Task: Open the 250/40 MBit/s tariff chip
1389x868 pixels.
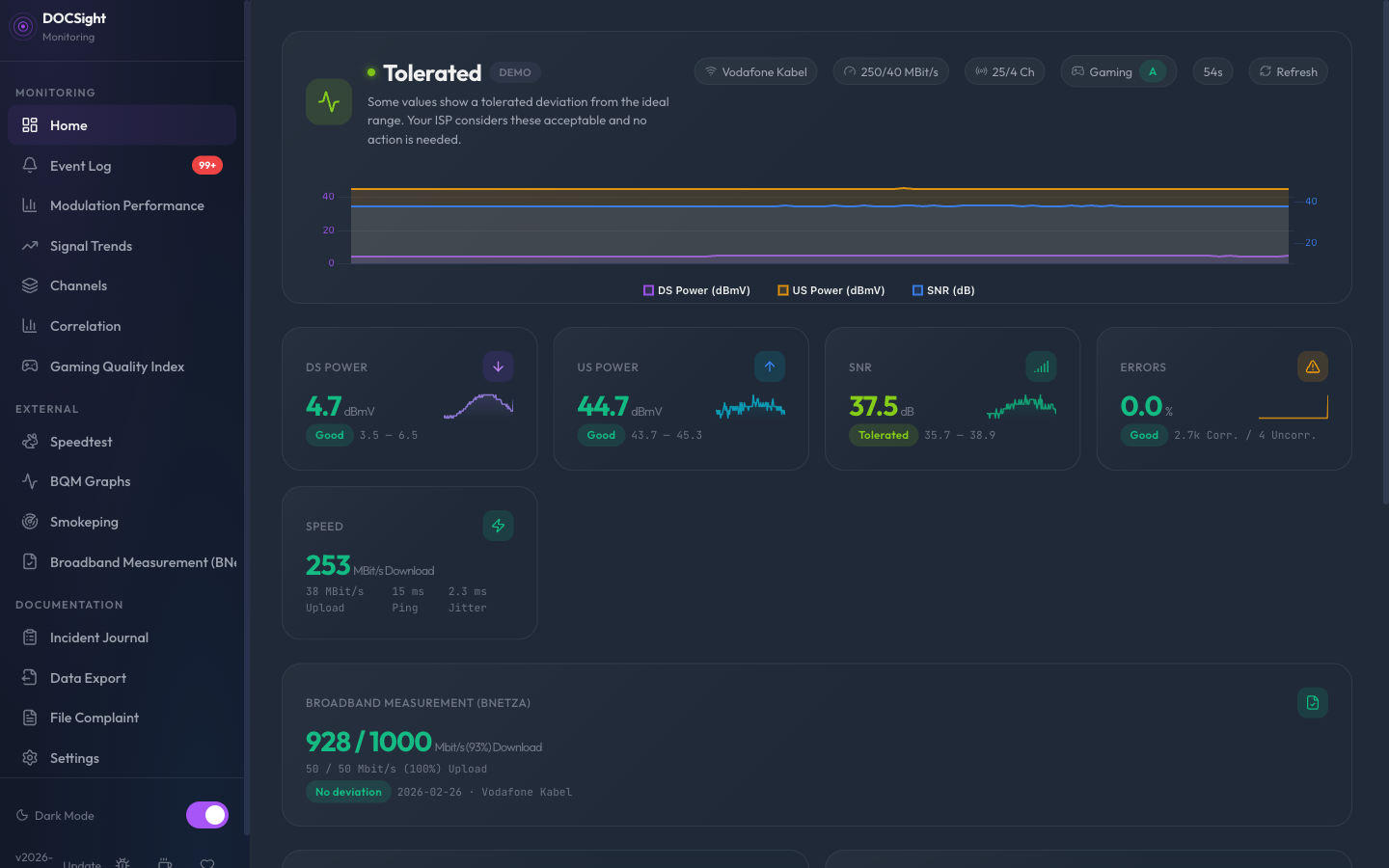Action: [x=890, y=71]
